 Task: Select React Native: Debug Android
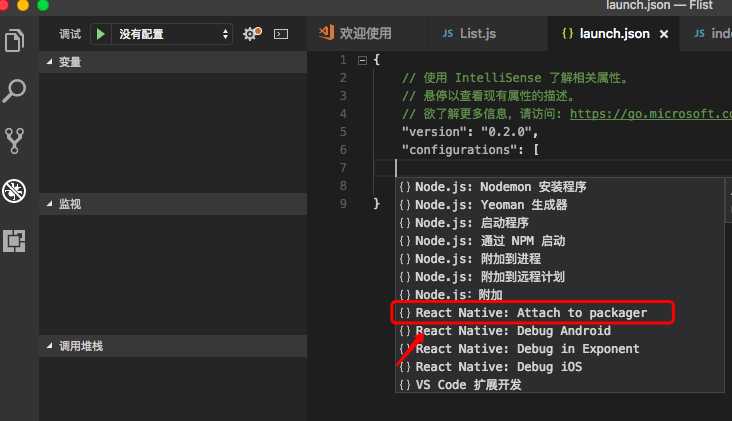559,331
